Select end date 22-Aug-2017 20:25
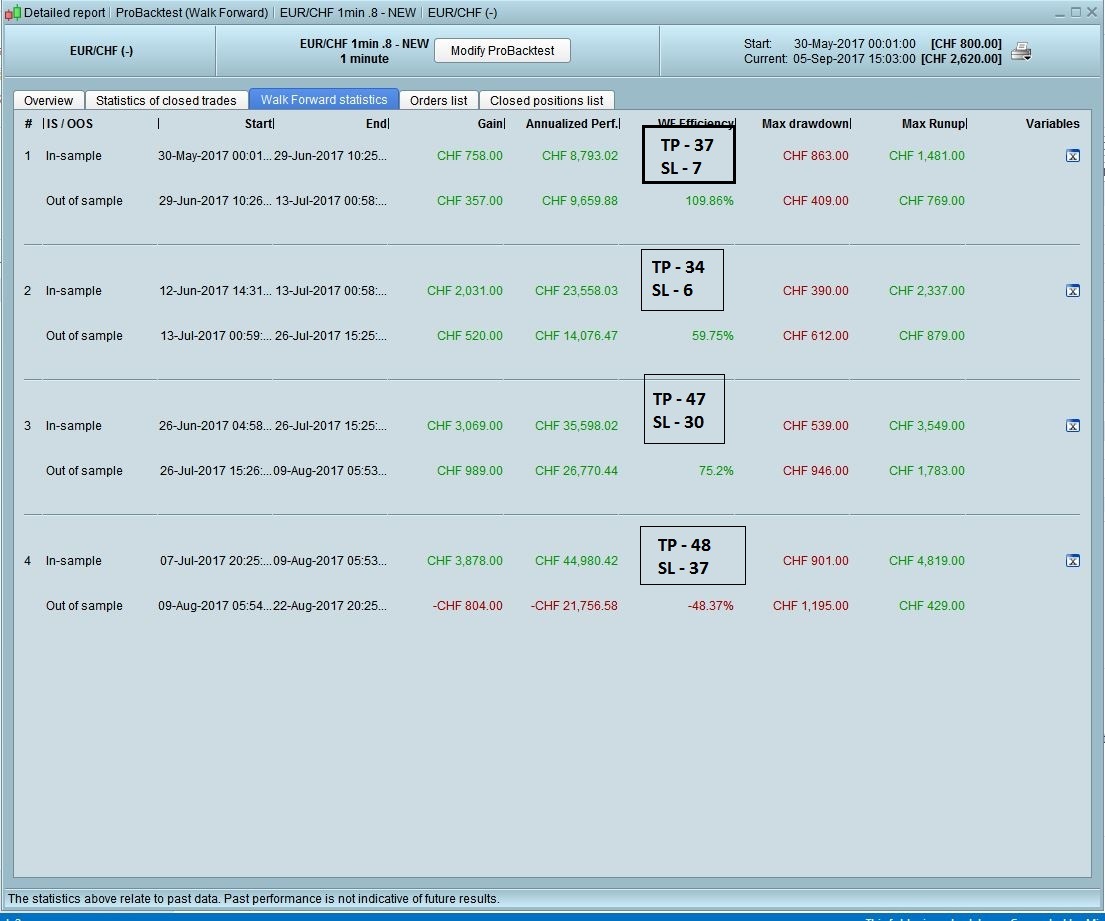Viewport: 1105px width, 921px height. coord(330,606)
